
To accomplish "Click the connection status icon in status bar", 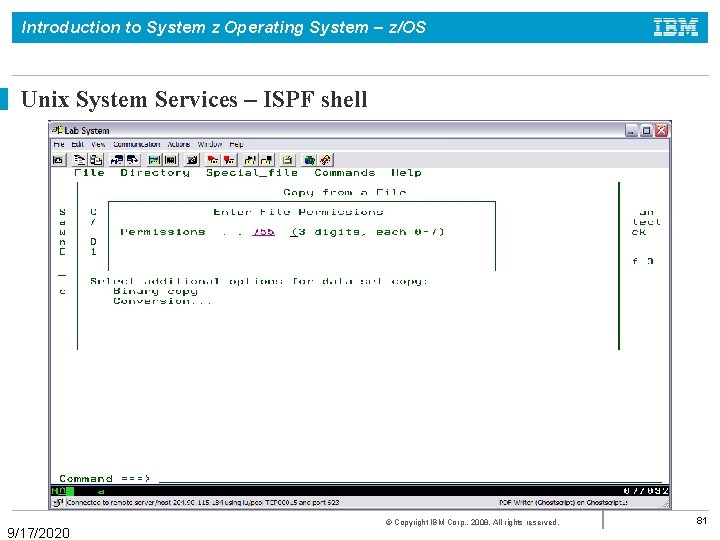I will 58,502.
